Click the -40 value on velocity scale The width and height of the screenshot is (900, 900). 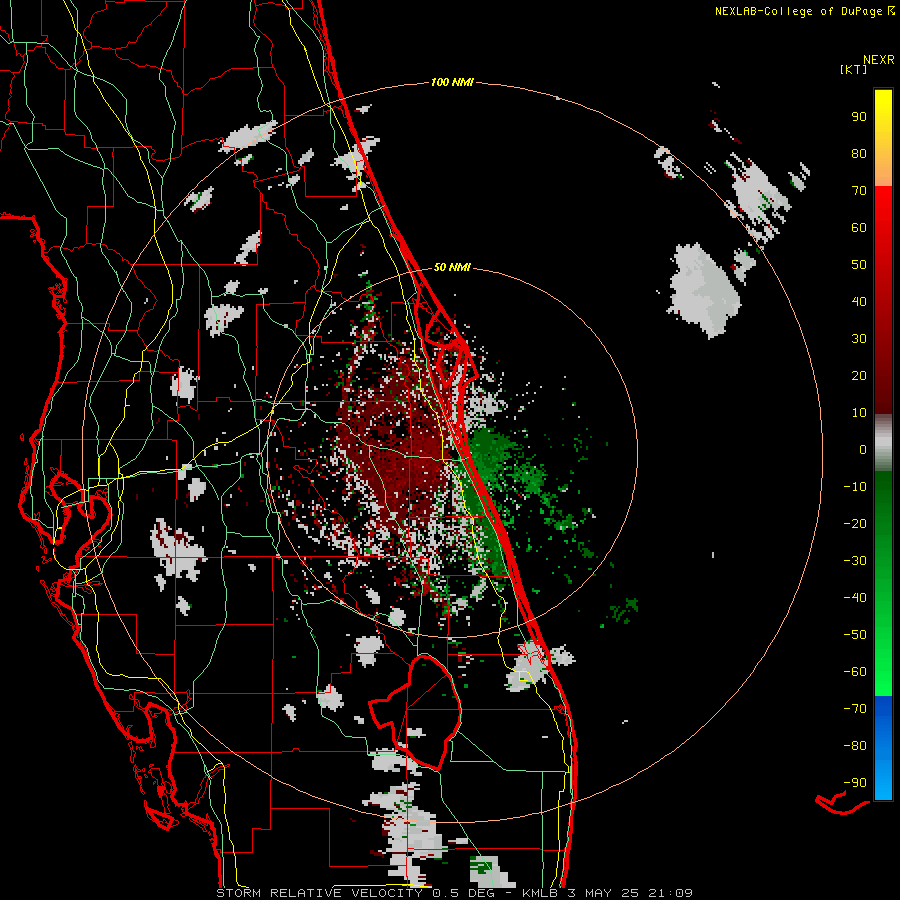(x=855, y=598)
